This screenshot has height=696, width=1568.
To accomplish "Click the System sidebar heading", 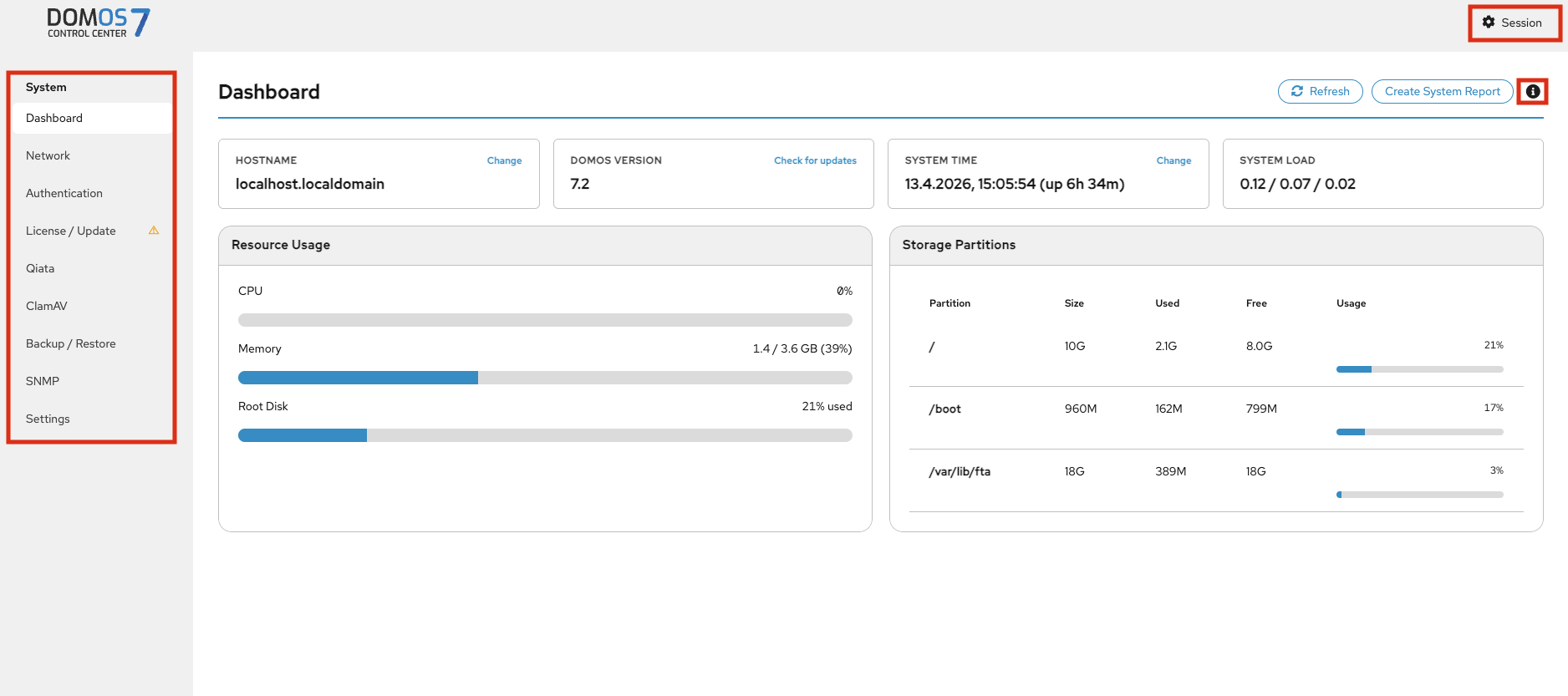I will [46, 87].
